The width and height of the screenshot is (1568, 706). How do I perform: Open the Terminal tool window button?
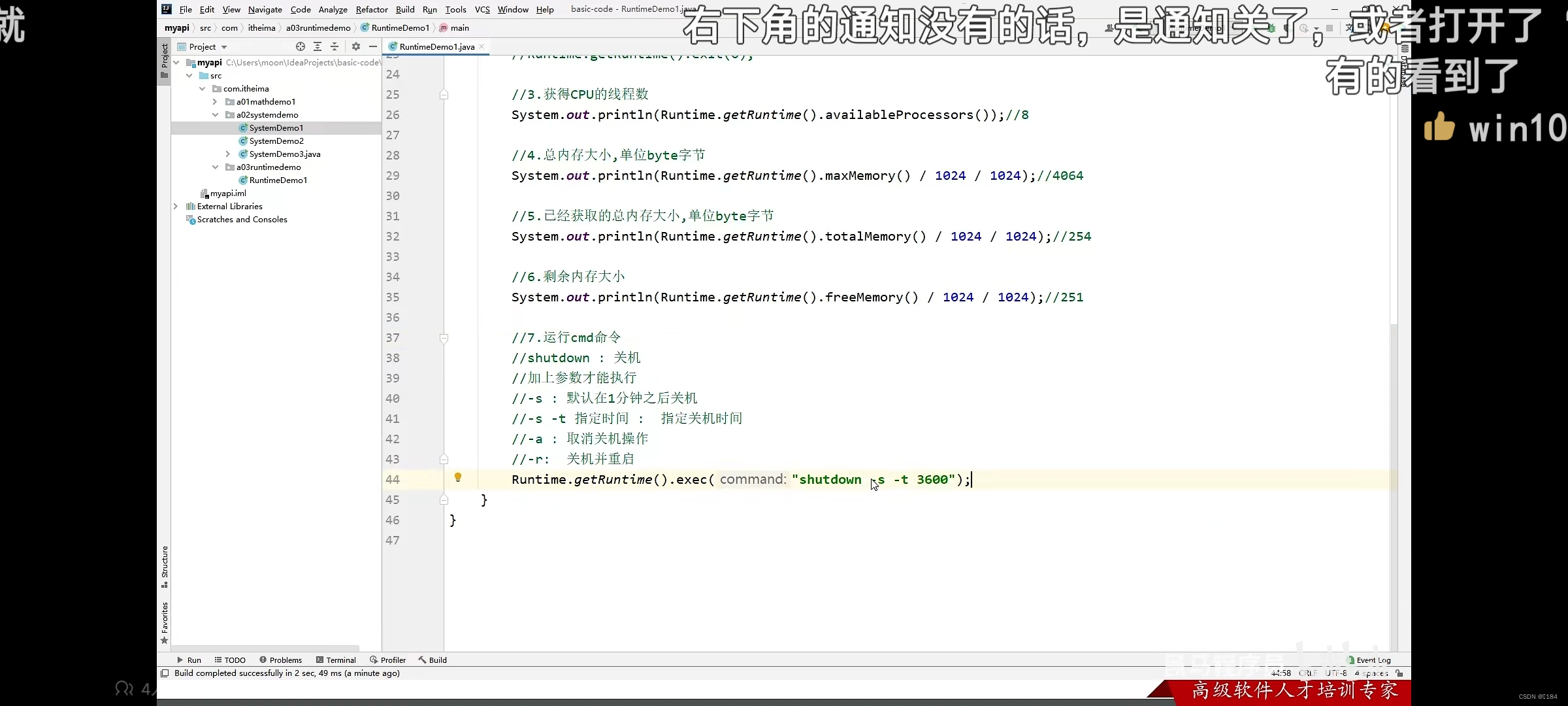(x=336, y=660)
